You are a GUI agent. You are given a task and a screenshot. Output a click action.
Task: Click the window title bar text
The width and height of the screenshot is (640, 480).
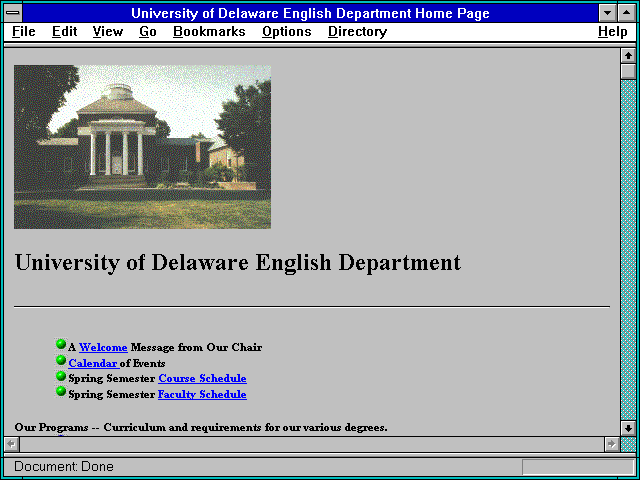[310, 13]
